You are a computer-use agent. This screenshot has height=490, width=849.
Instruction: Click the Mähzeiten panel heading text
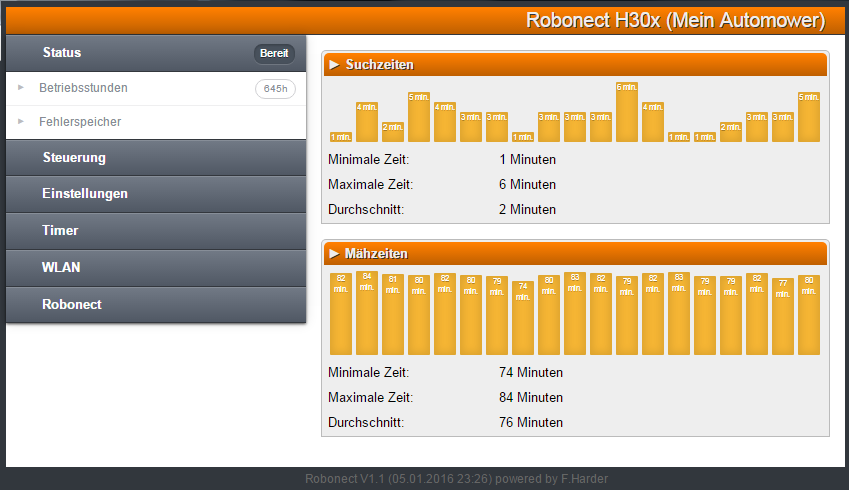(x=376, y=253)
